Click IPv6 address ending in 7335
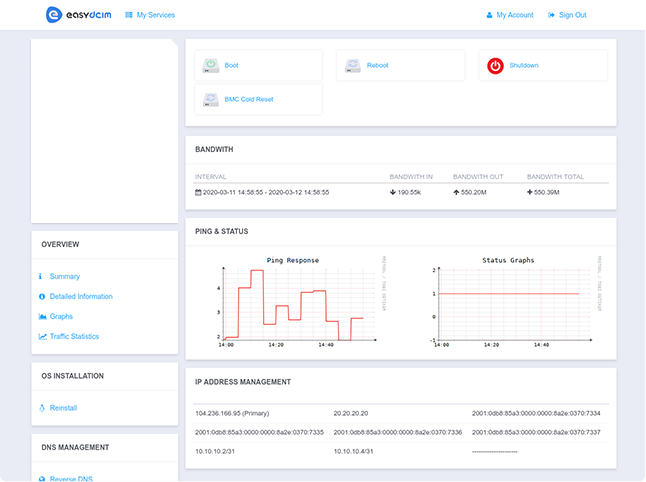The height and width of the screenshot is (482, 646). click(259, 432)
